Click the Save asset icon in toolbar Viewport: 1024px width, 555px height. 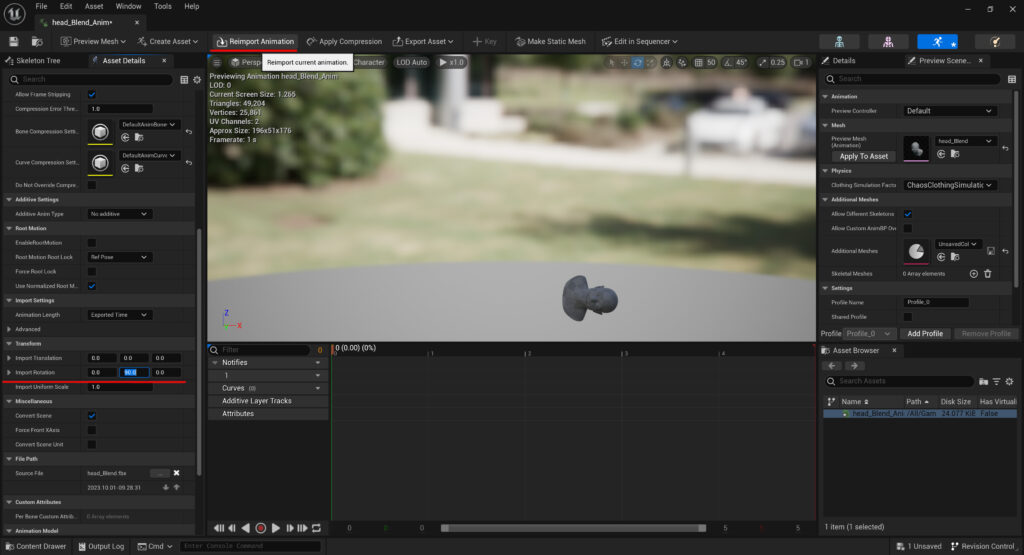point(14,41)
